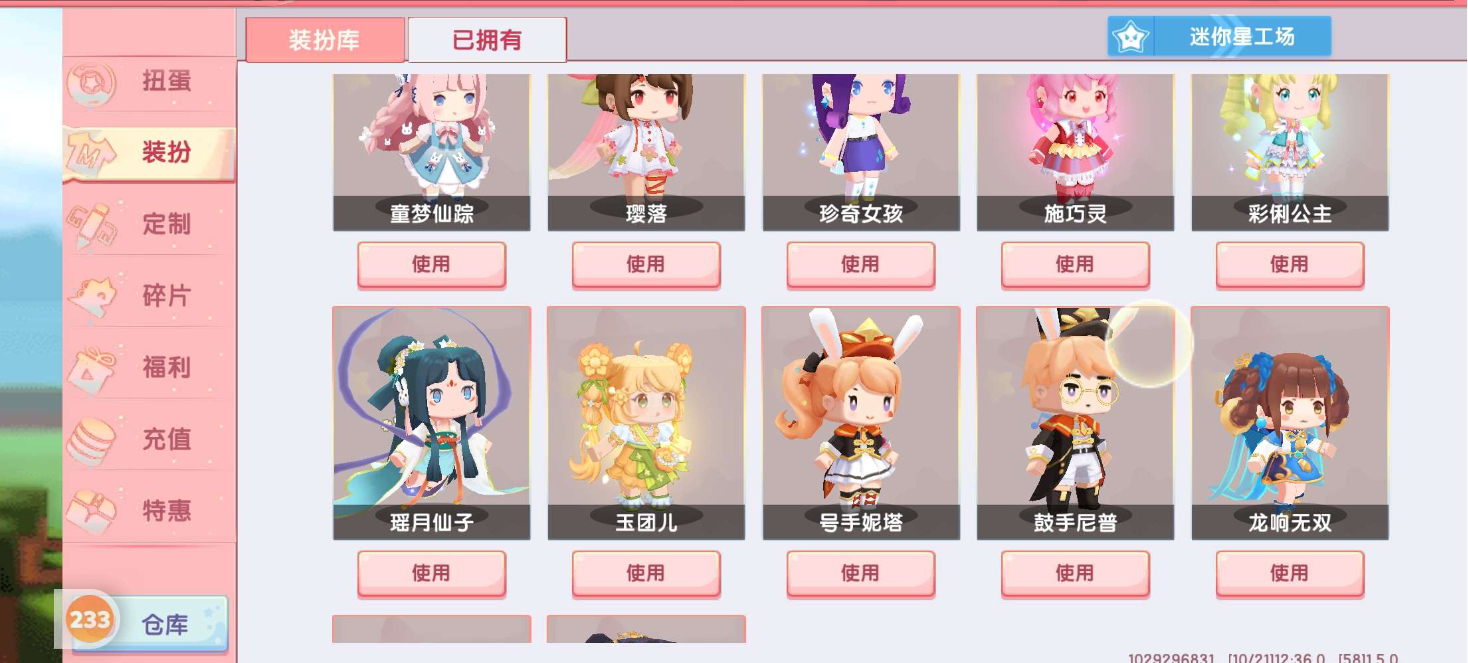Select the 装扮 shirt icon in sidebar
This screenshot has height=663, width=1468.
pyautogui.click(x=93, y=153)
